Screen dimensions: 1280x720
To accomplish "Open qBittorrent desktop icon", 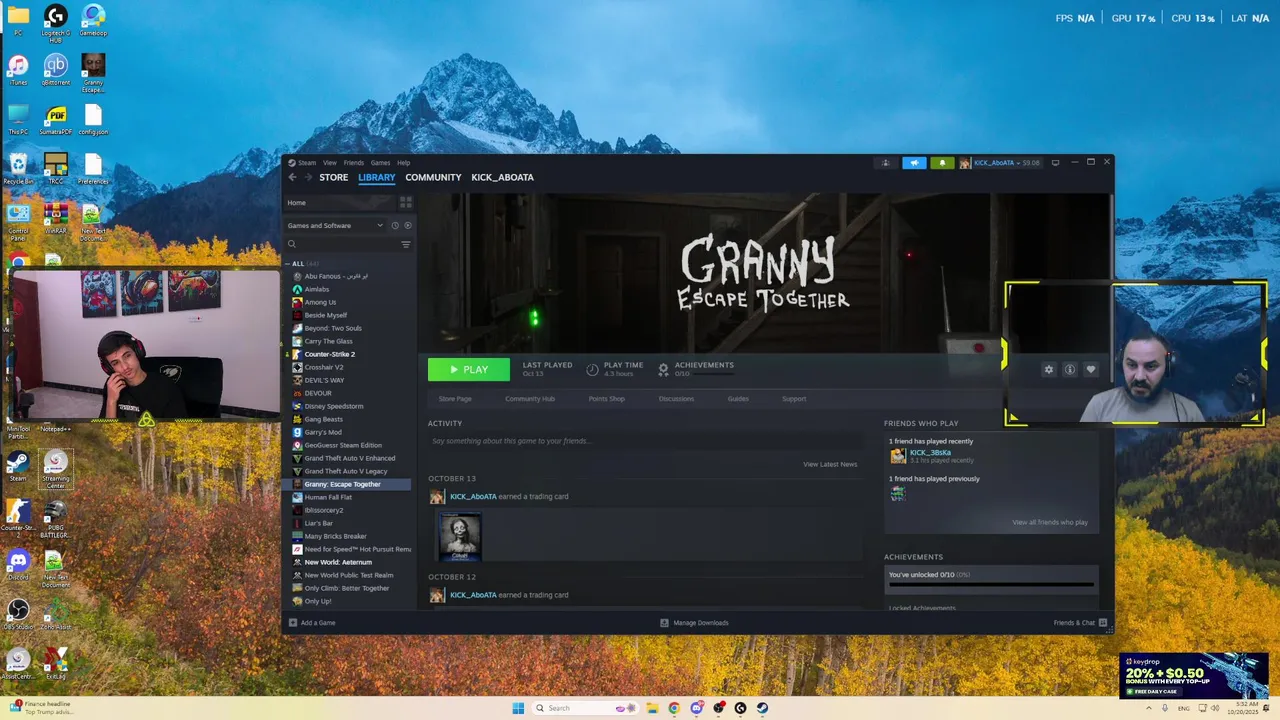I will coord(56,70).
